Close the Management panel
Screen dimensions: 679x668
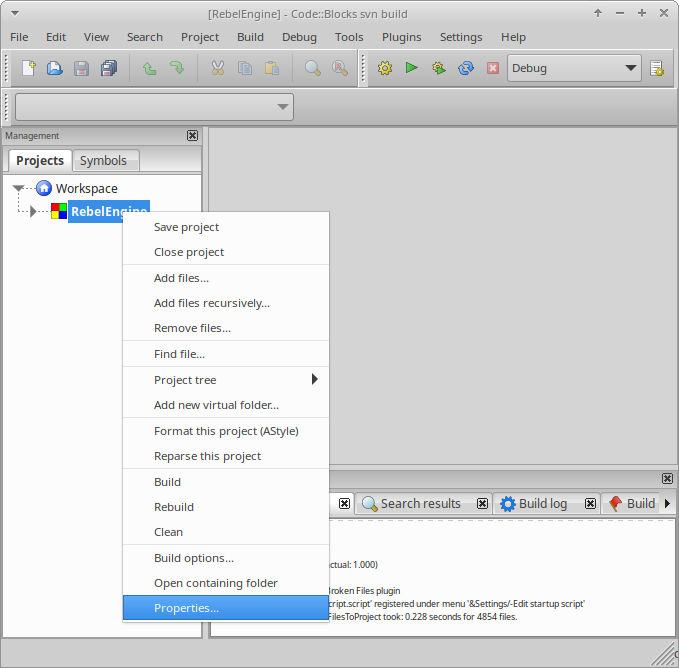coord(192,136)
